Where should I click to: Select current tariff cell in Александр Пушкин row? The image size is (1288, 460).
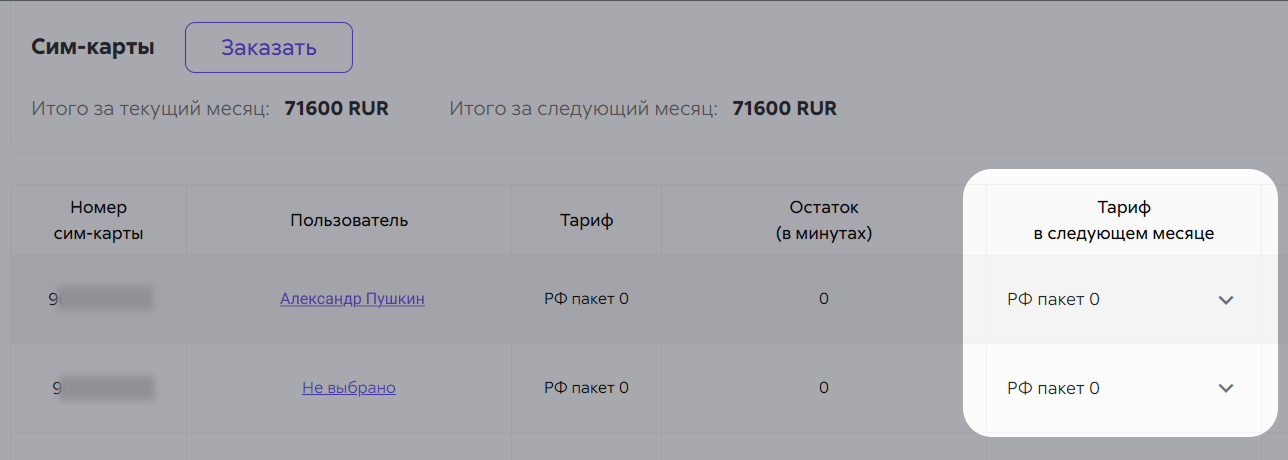click(x=586, y=299)
